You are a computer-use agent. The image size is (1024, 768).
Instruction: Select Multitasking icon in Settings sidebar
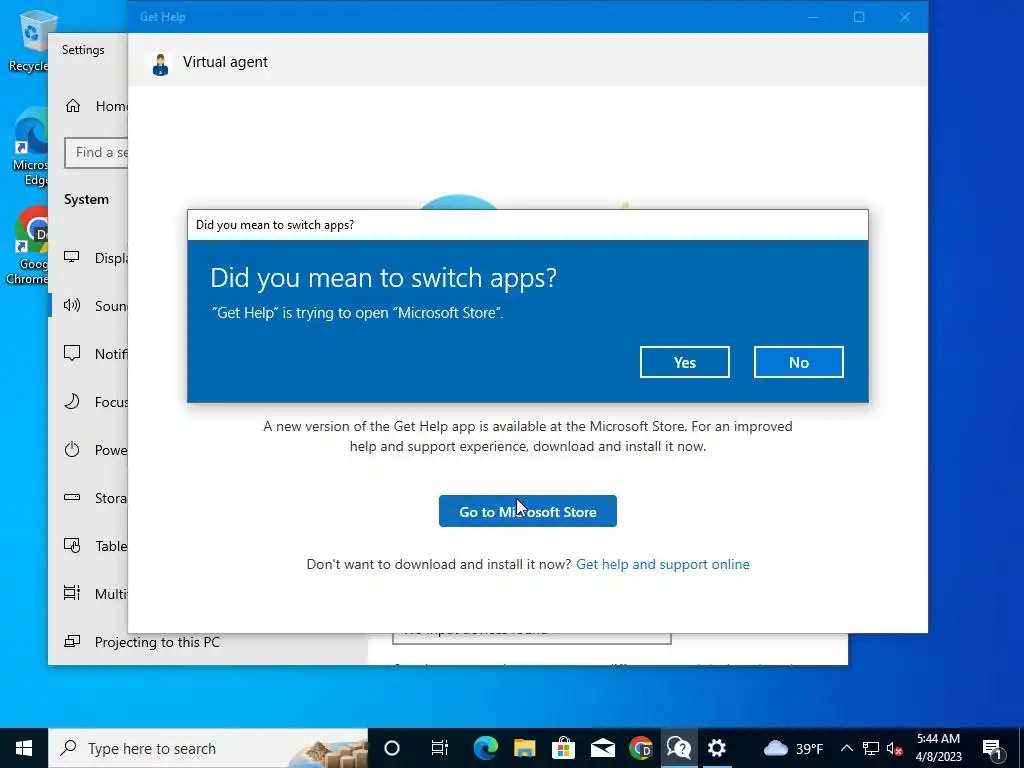click(x=72, y=593)
